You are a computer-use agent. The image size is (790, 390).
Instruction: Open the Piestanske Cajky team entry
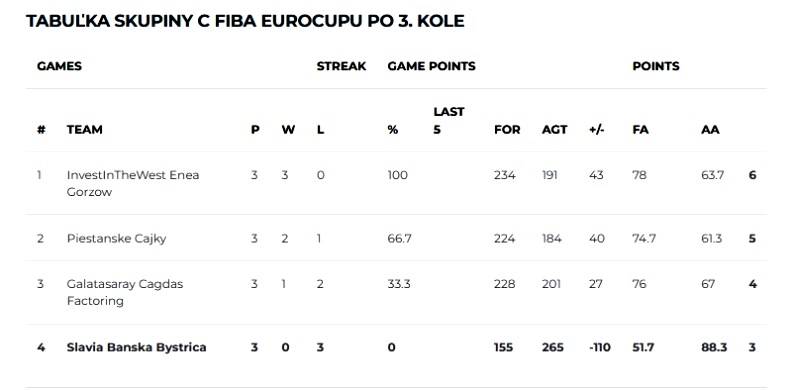click(x=116, y=238)
